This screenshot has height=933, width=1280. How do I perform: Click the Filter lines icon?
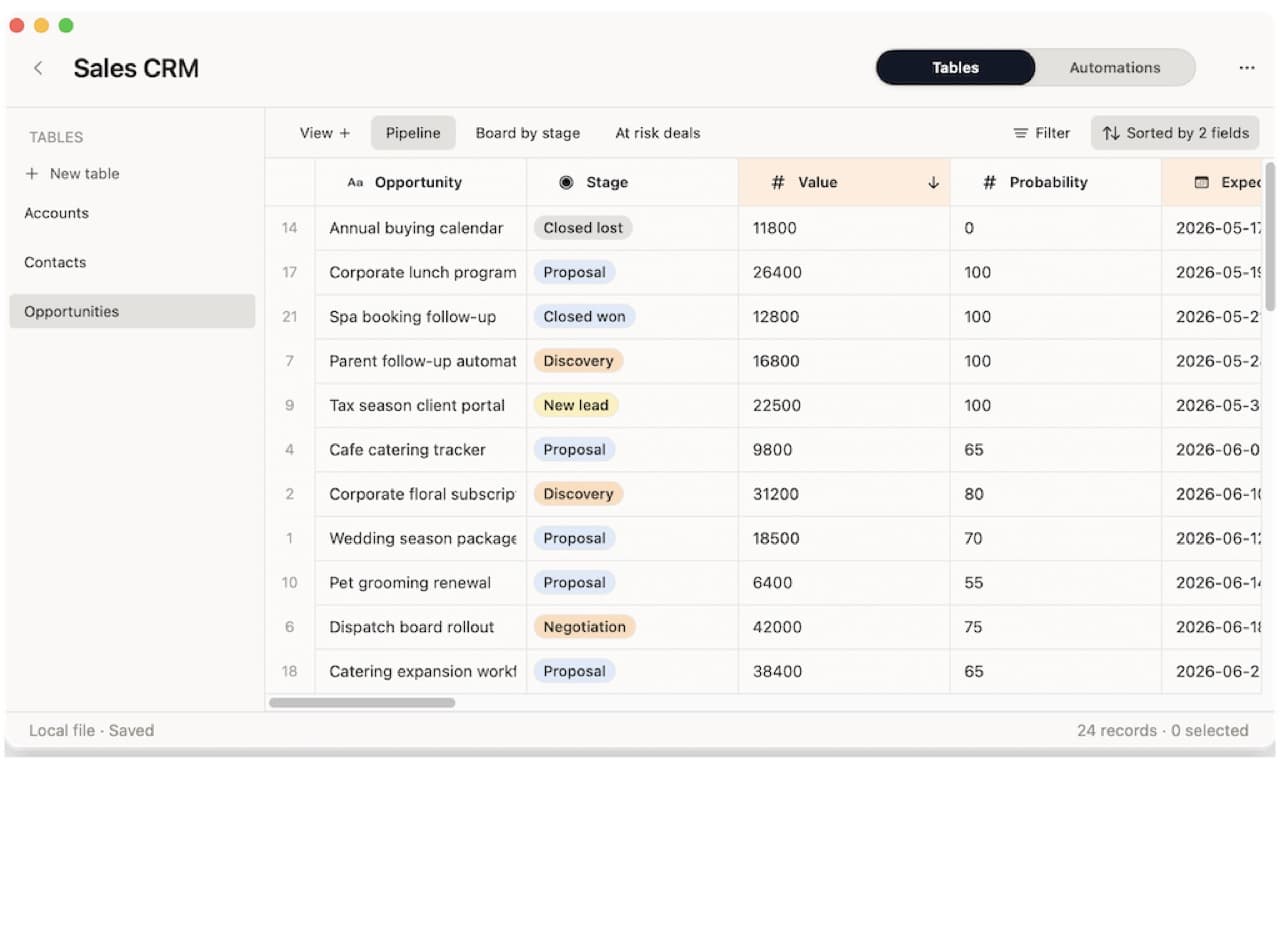click(x=1020, y=133)
